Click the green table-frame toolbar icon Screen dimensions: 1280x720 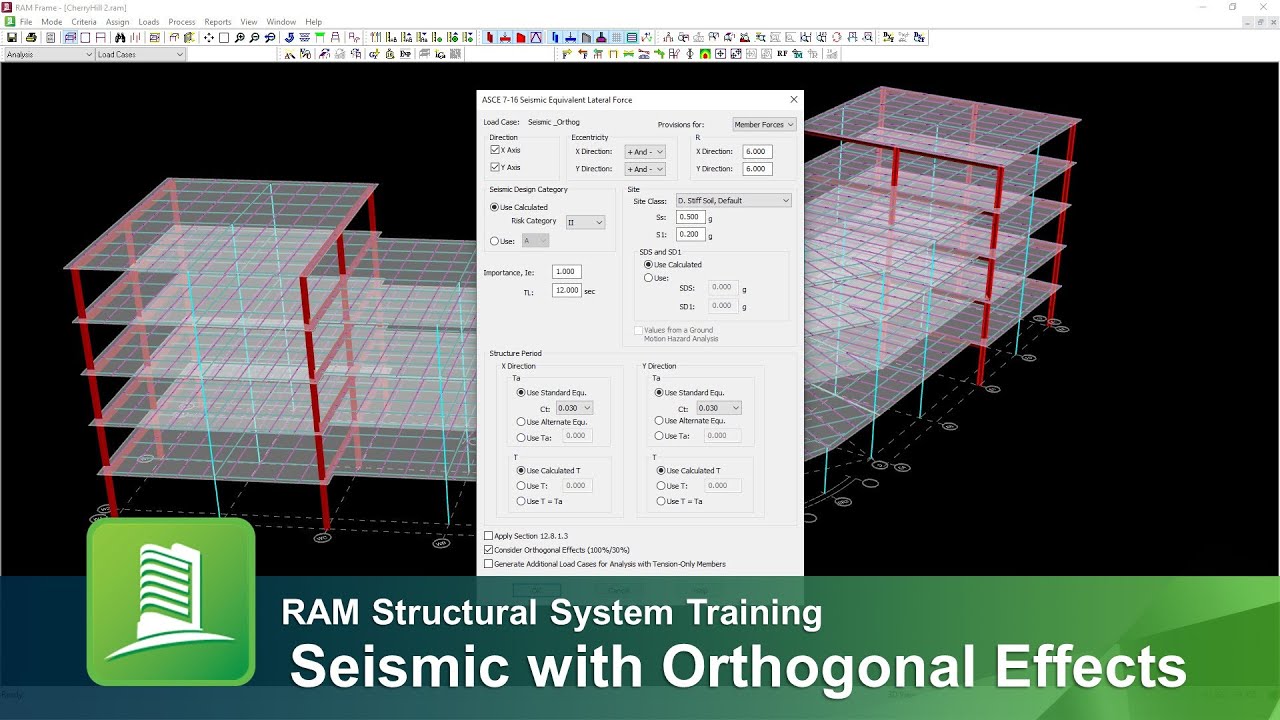(320, 38)
